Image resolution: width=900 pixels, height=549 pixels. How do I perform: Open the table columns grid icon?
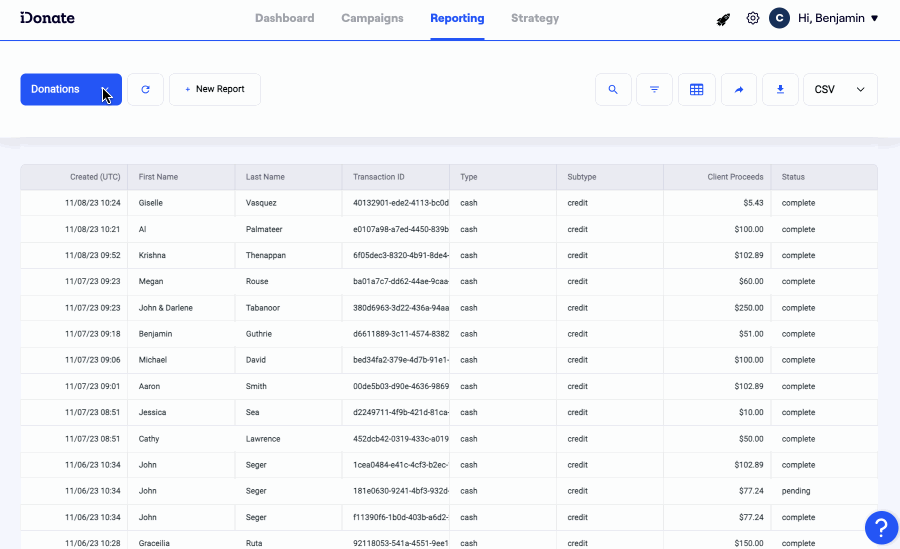(697, 90)
